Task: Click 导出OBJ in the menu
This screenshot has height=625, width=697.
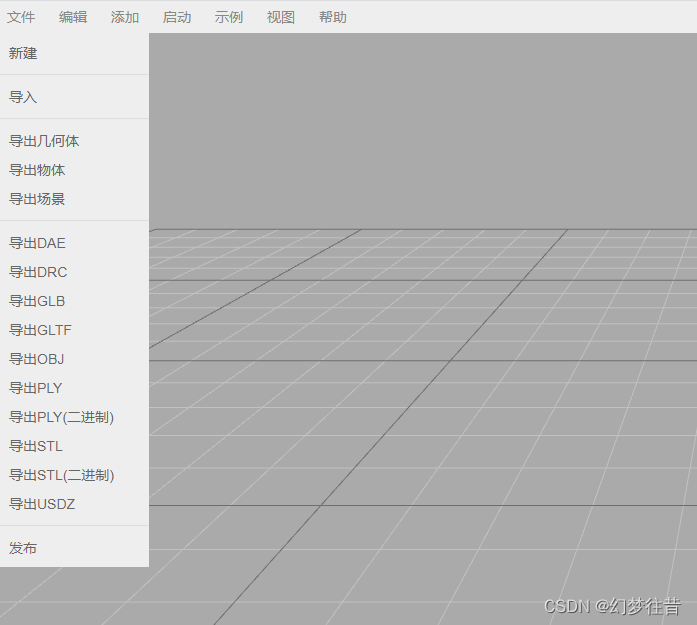Action: pos(74,359)
